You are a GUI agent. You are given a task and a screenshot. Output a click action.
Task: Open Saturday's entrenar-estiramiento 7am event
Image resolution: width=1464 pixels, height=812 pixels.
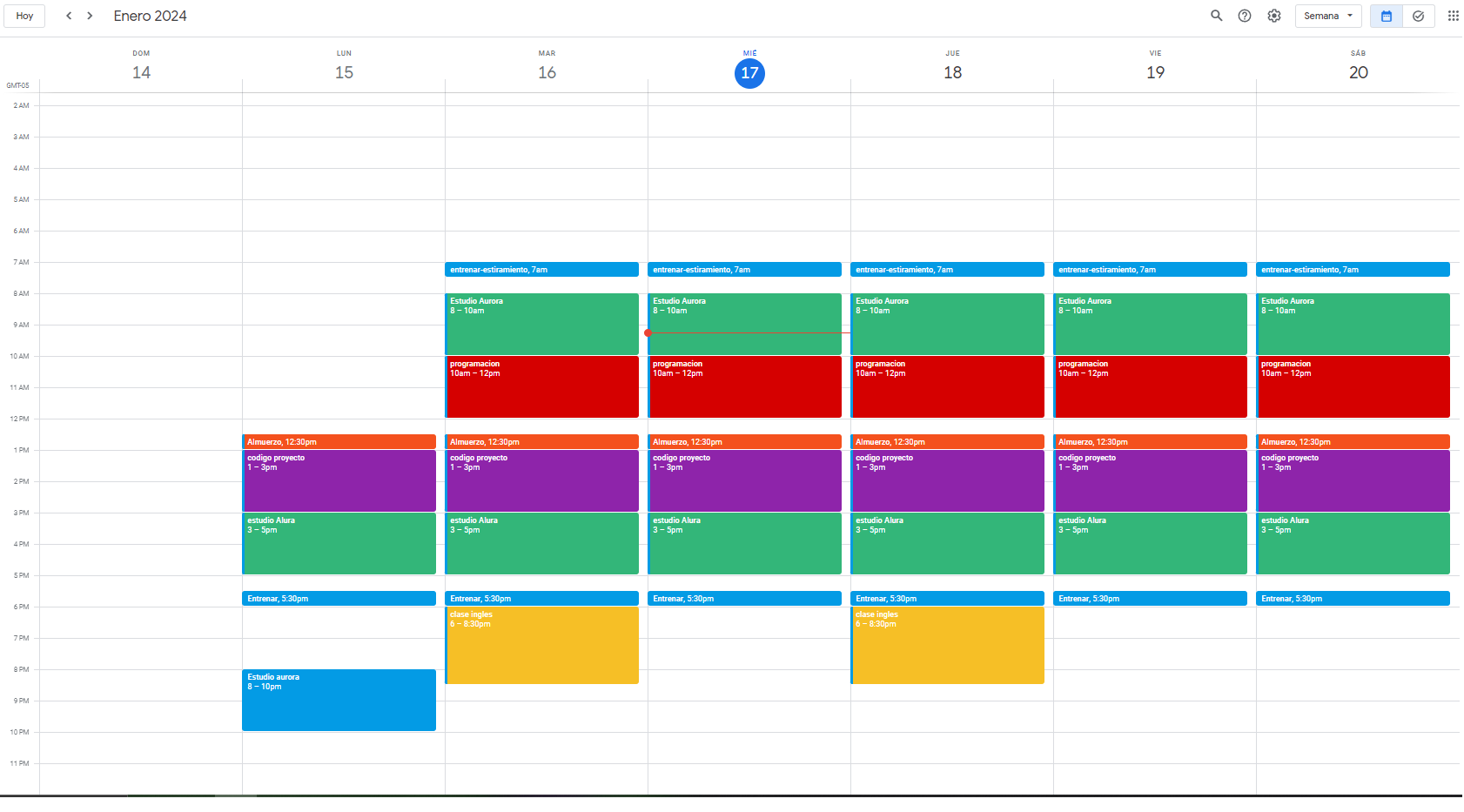pyautogui.click(x=1353, y=270)
